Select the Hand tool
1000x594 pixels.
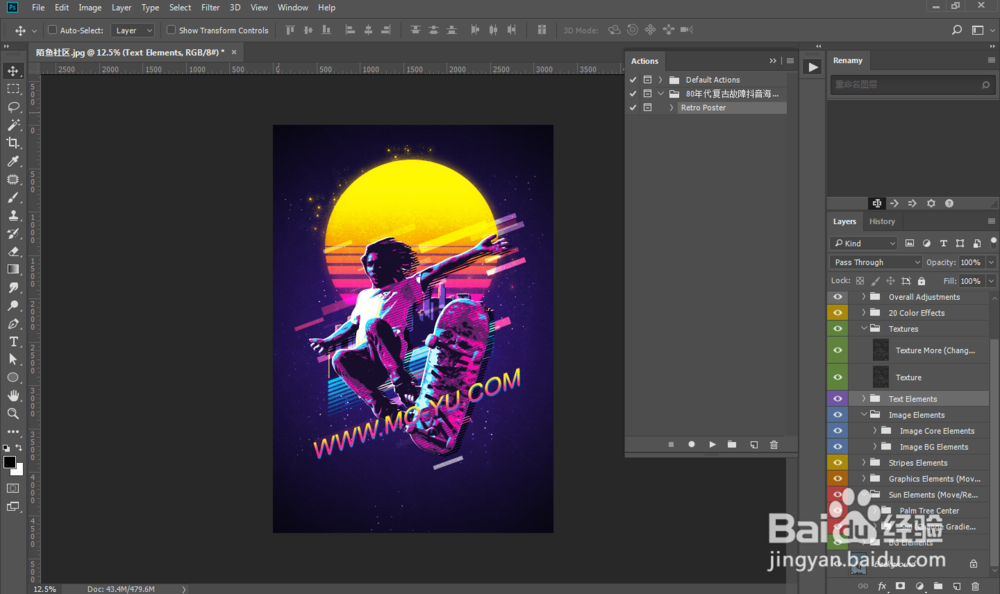point(13,396)
